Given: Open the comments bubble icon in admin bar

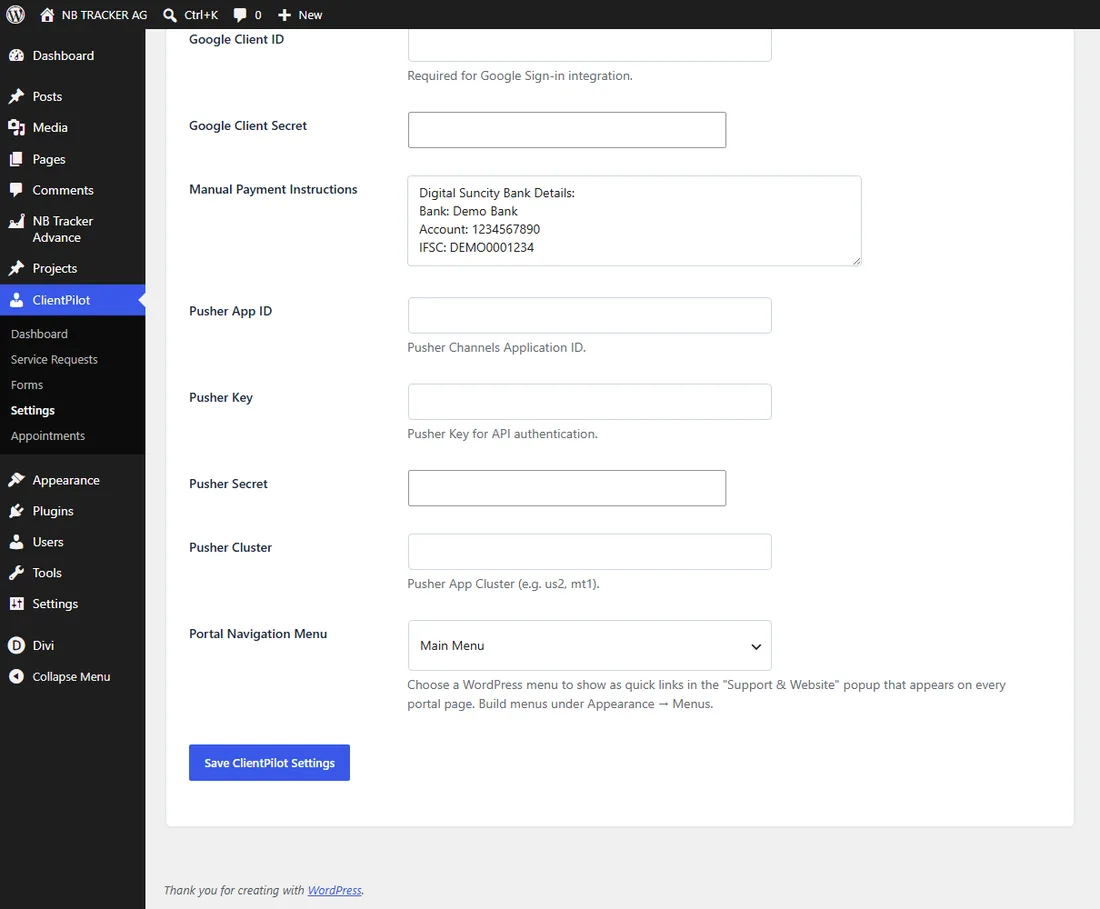Looking at the screenshot, I should (240, 15).
